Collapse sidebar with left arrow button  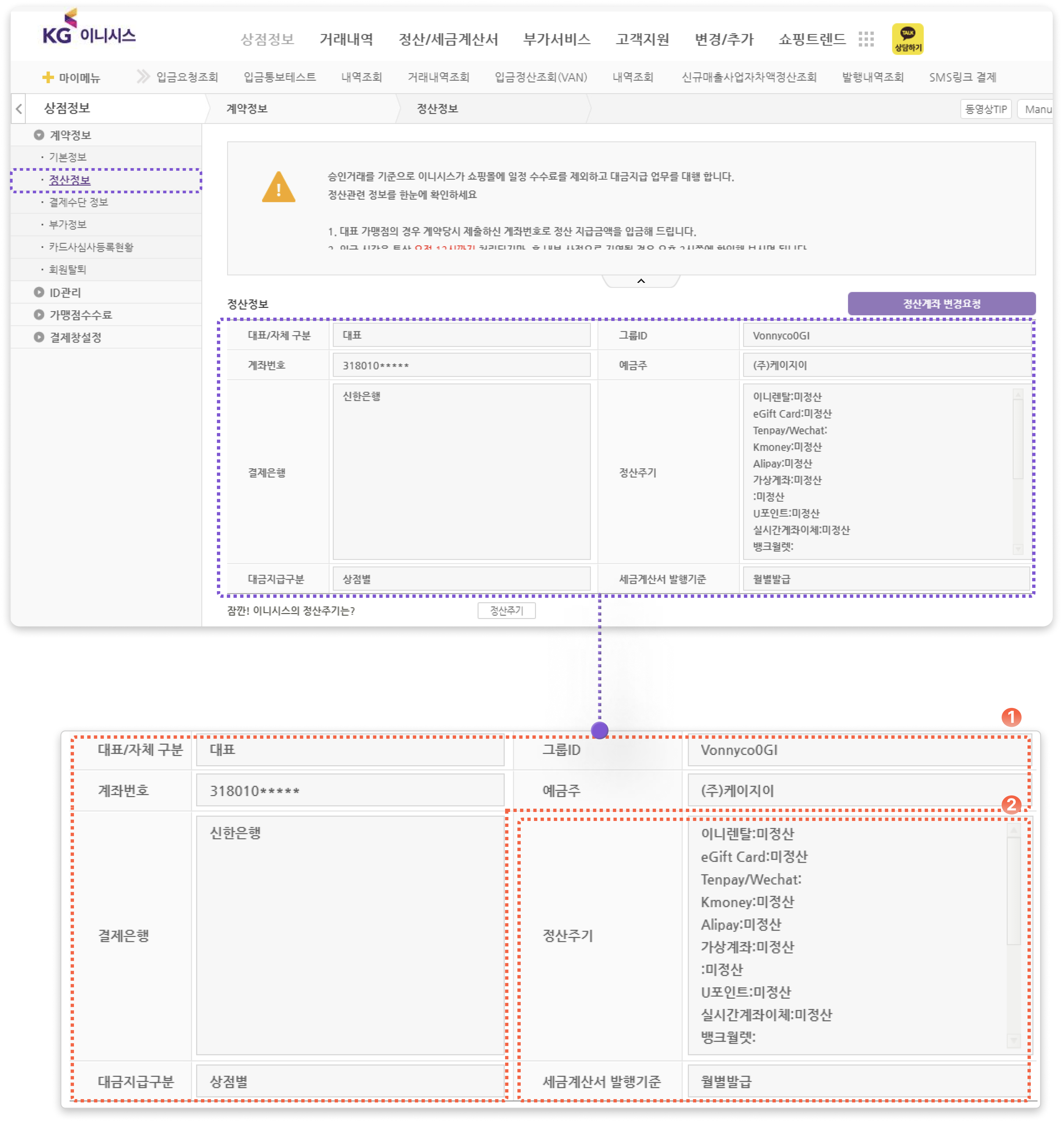tap(19, 109)
